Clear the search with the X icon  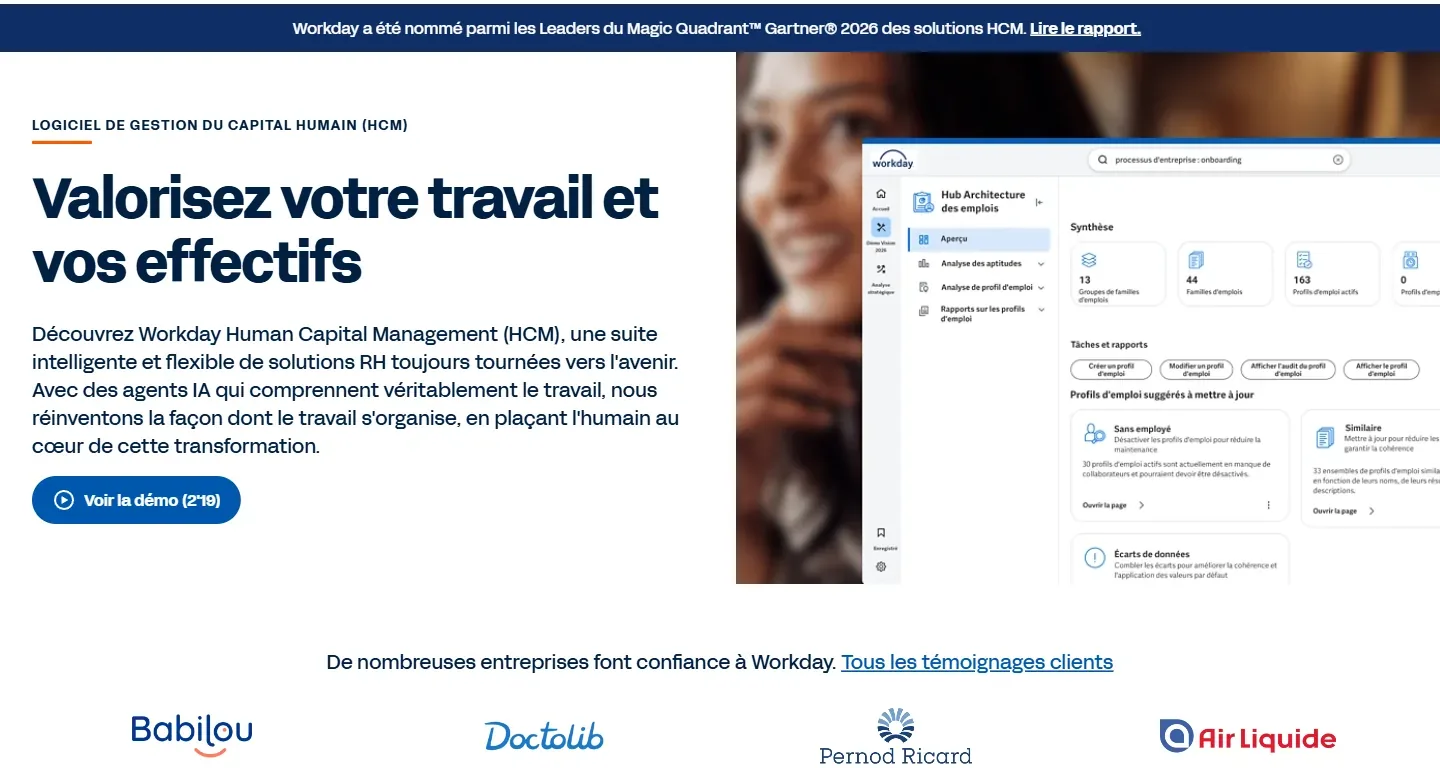1338,160
